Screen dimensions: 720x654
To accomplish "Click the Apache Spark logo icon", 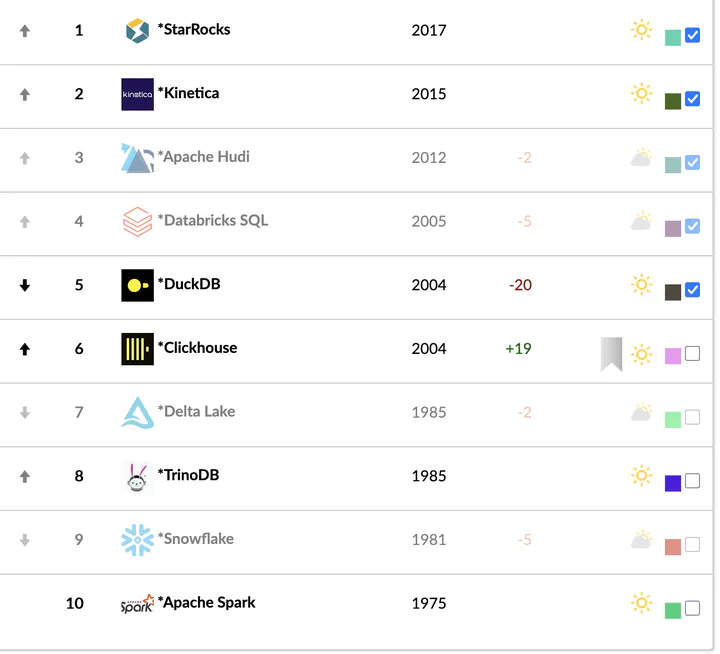I will point(137,604).
